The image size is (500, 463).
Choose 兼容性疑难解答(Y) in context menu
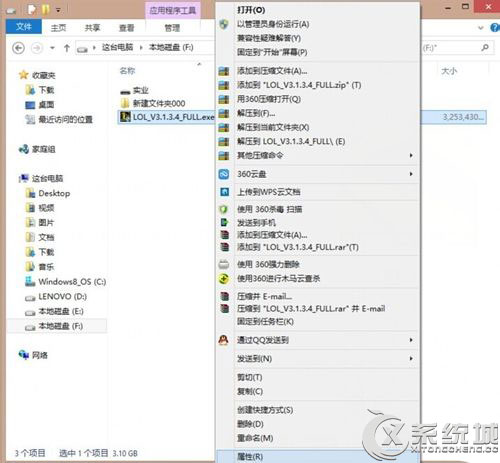tap(269, 38)
